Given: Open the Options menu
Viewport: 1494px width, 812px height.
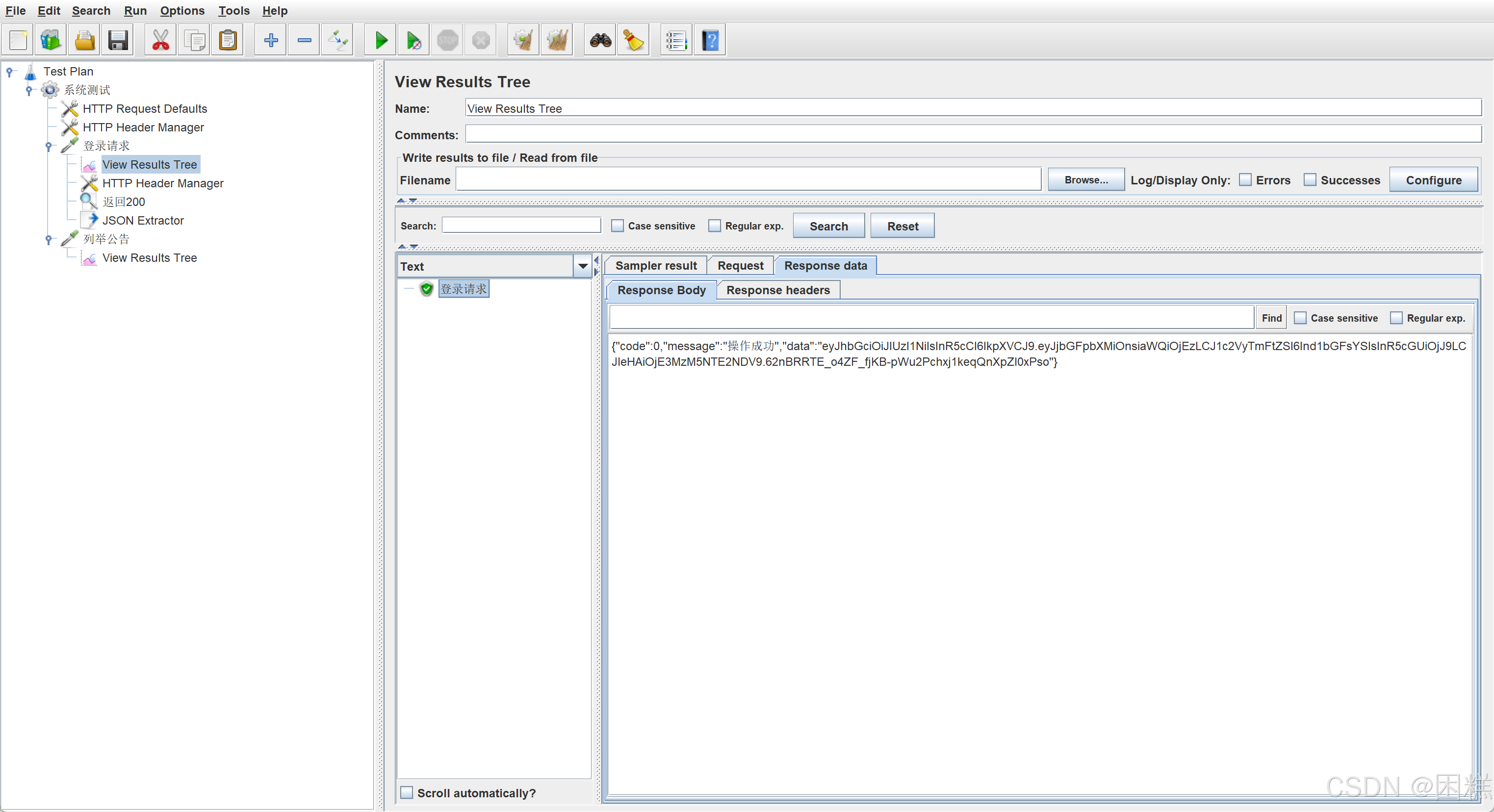Looking at the screenshot, I should point(181,10).
